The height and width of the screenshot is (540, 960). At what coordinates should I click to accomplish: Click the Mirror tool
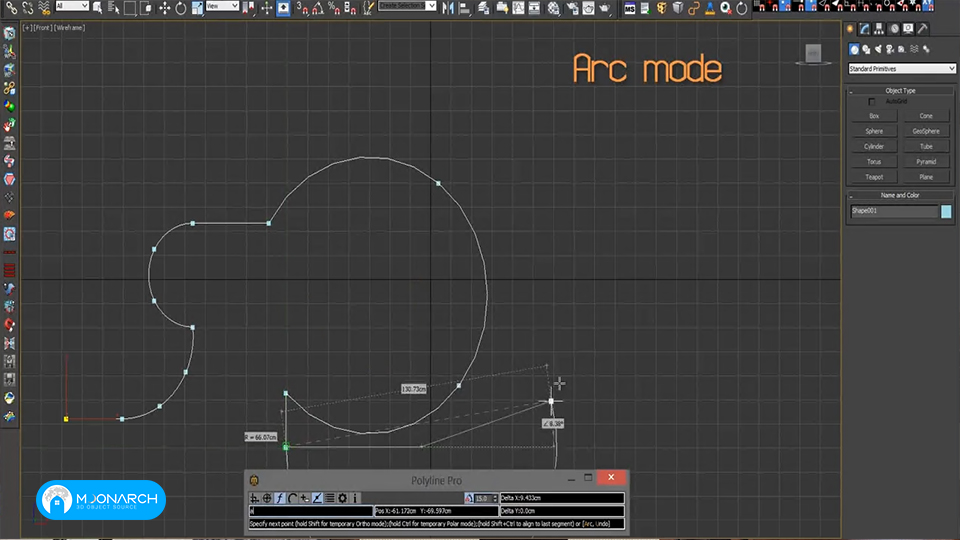(448, 8)
